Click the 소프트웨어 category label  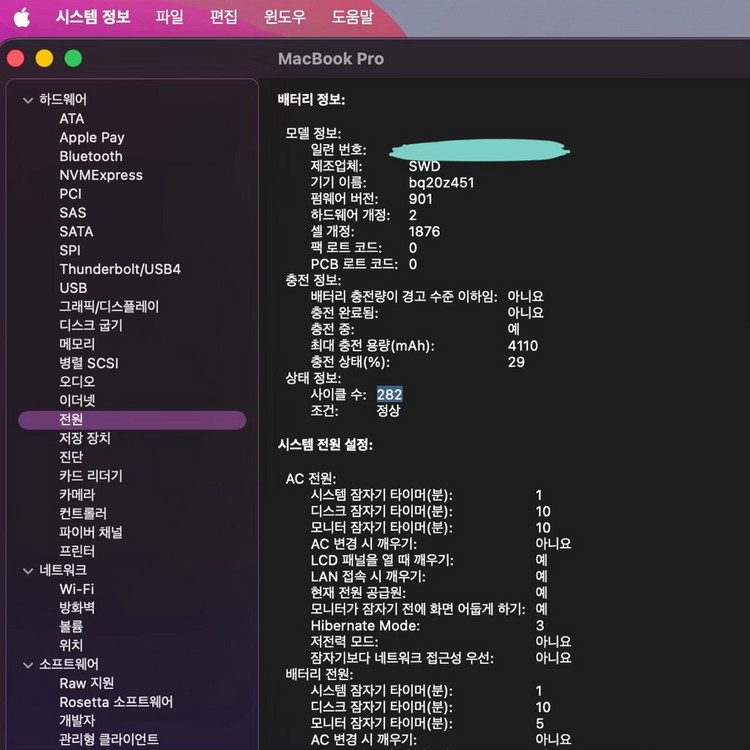click(69, 664)
